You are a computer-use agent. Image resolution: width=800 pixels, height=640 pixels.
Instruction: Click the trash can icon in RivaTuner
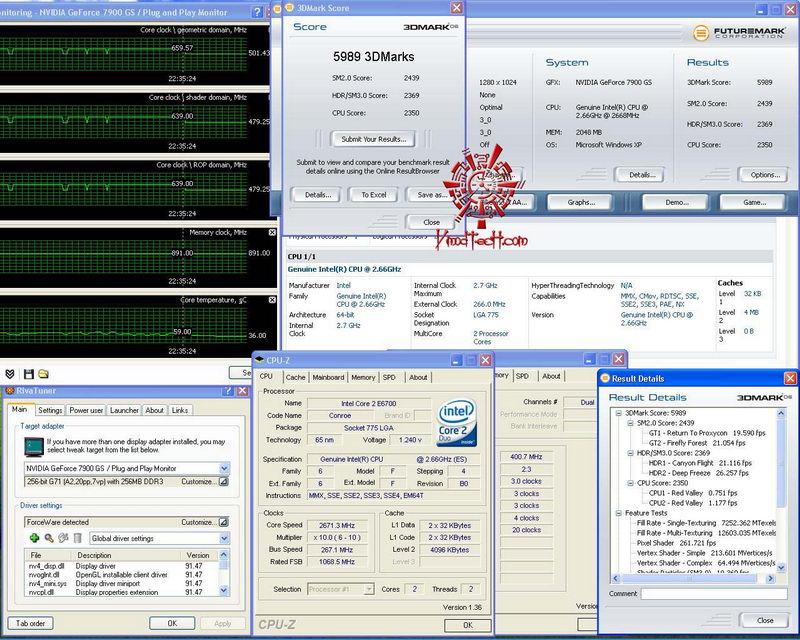click(x=78, y=538)
